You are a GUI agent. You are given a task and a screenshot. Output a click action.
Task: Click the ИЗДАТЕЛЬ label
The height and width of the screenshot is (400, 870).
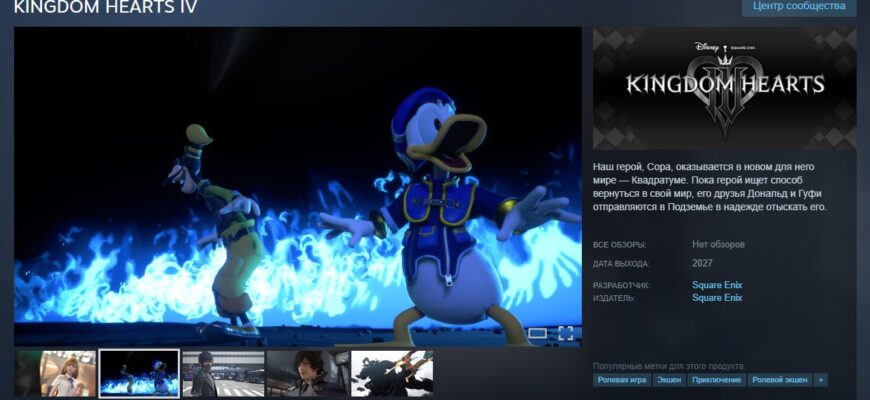click(x=614, y=298)
